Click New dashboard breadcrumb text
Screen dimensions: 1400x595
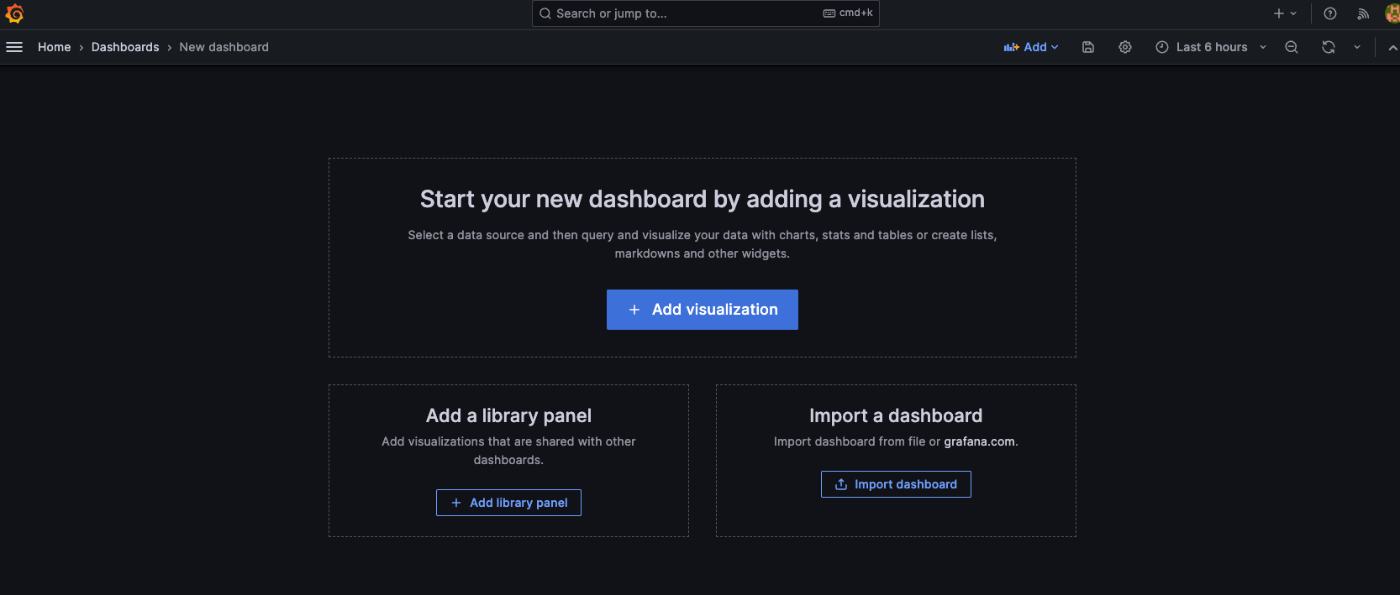[x=224, y=47]
